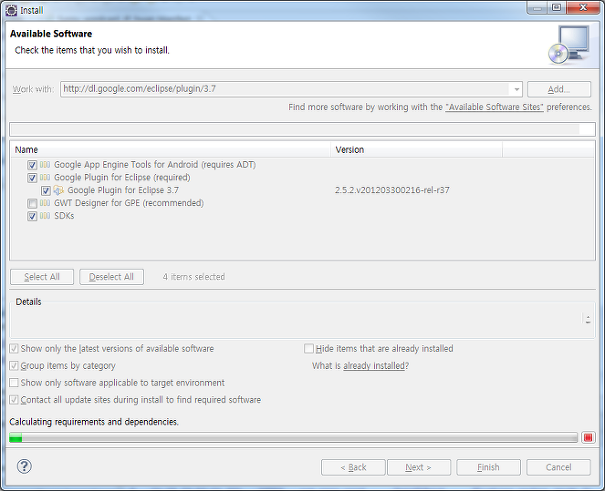Enable Hide items that are already installed
The height and width of the screenshot is (491, 605).
309,349
